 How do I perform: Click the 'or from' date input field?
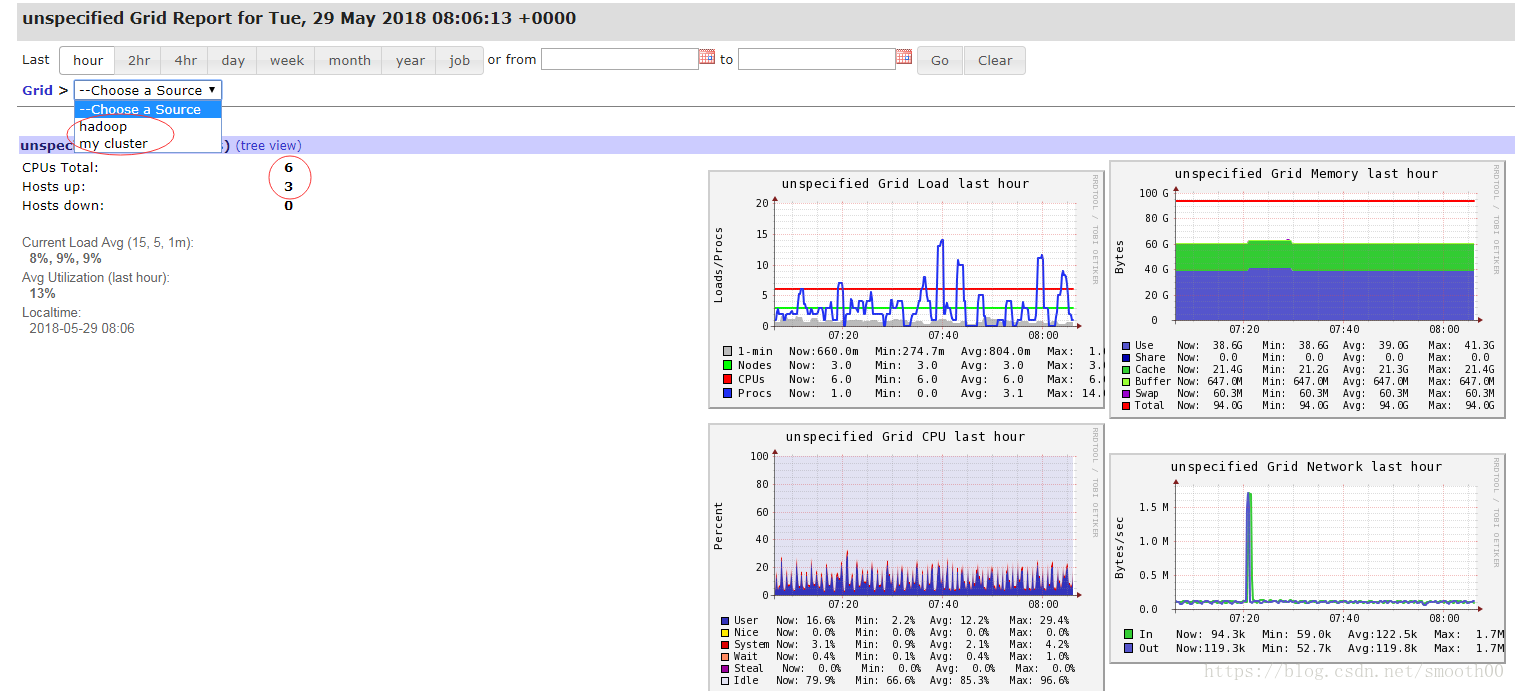pos(620,59)
